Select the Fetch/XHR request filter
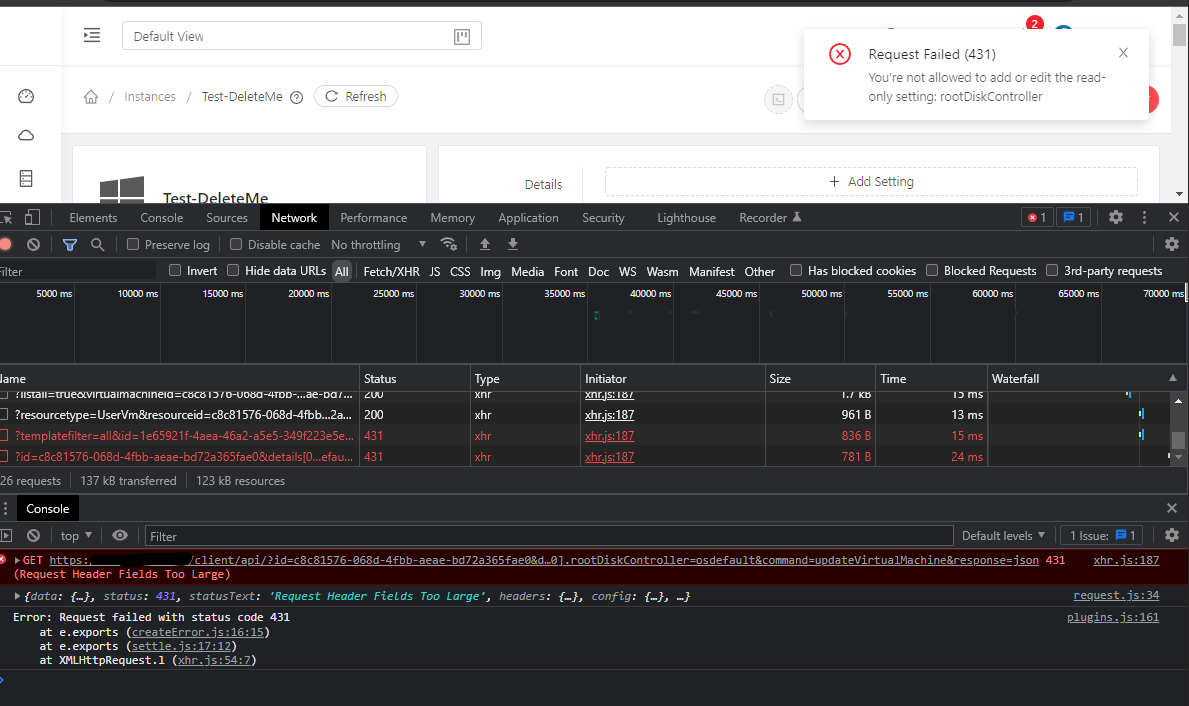Image resolution: width=1189 pixels, height=706 pixels. click(391, 271)
